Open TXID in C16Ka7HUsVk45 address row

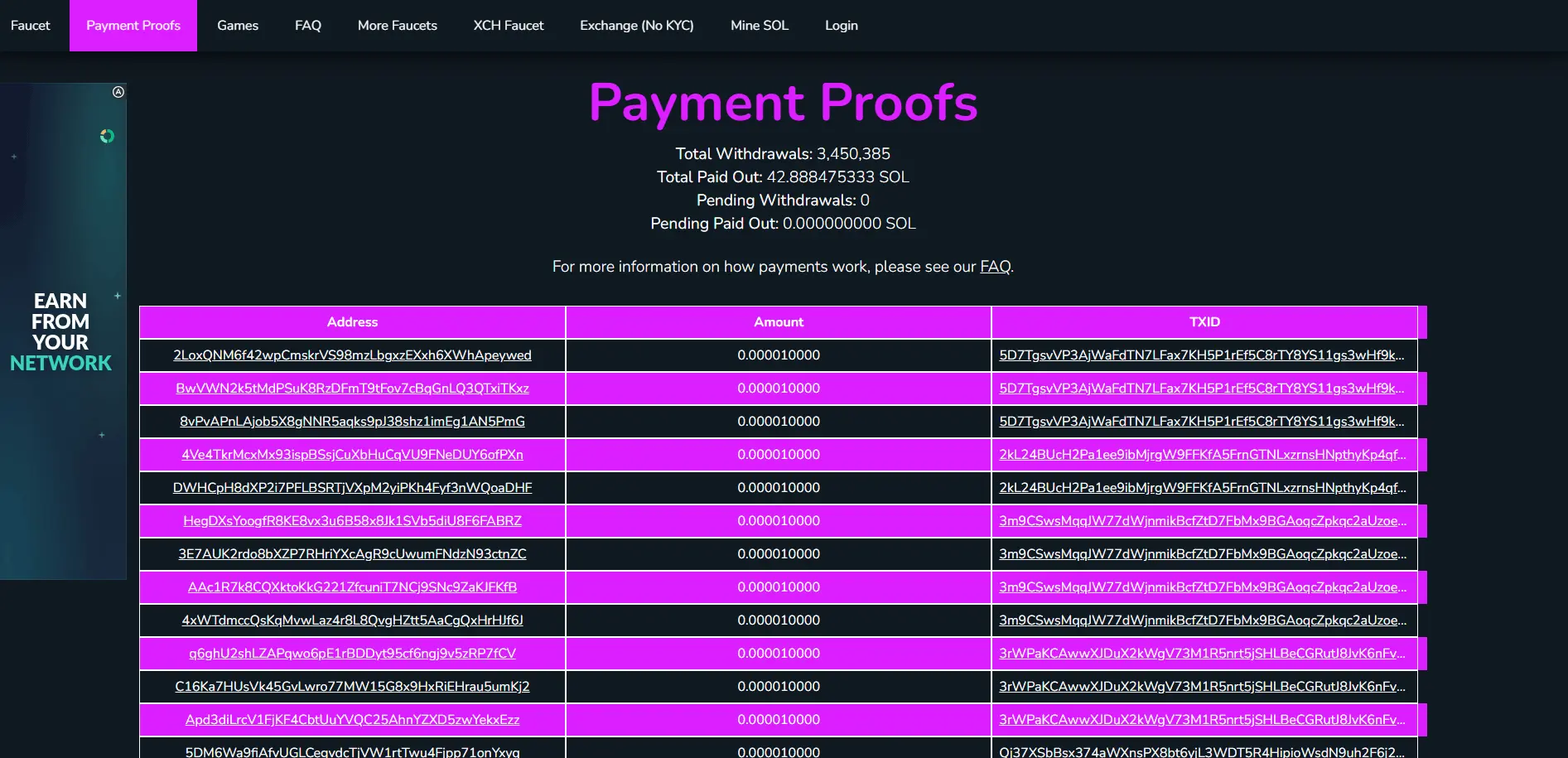(x=1202, y=687)
